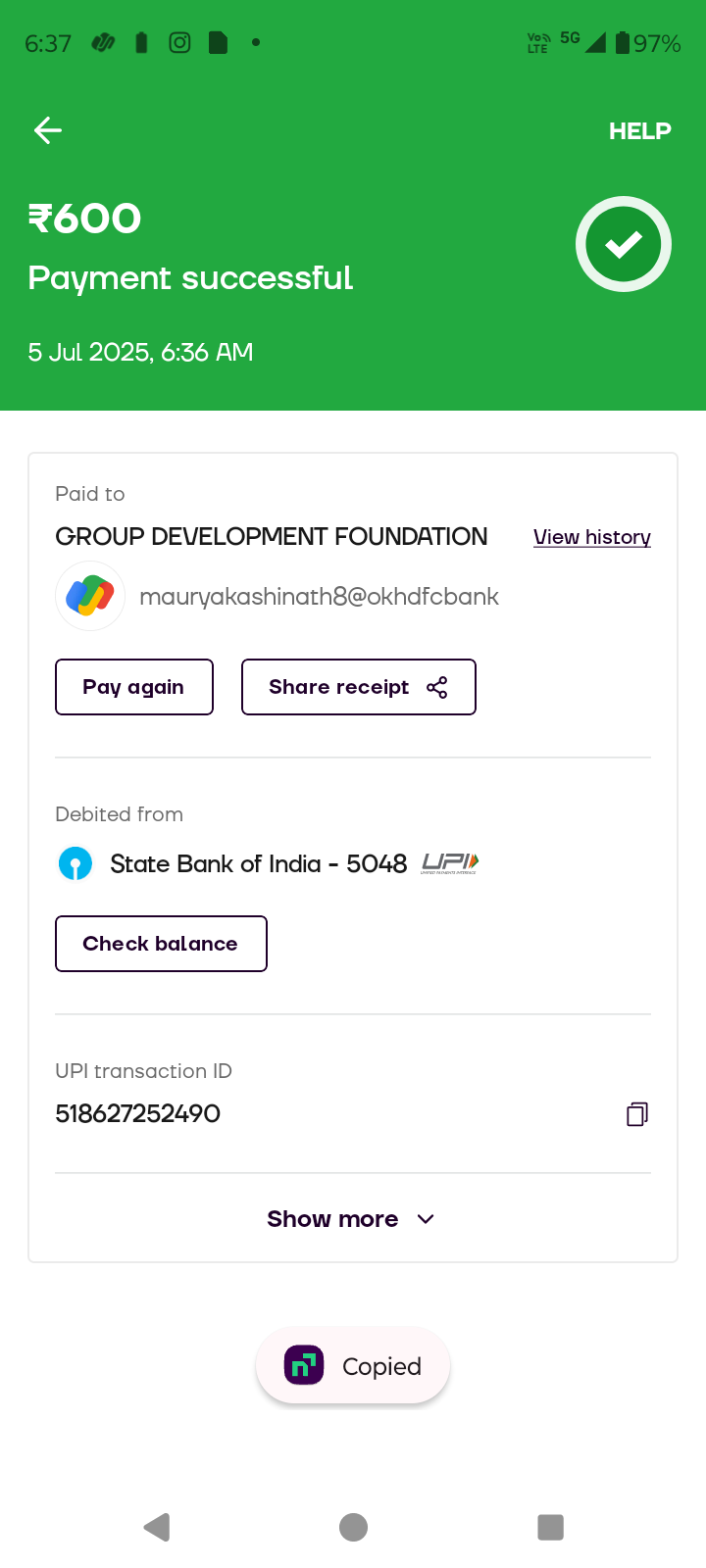Open the HELP option

click(x=639, y=131)
